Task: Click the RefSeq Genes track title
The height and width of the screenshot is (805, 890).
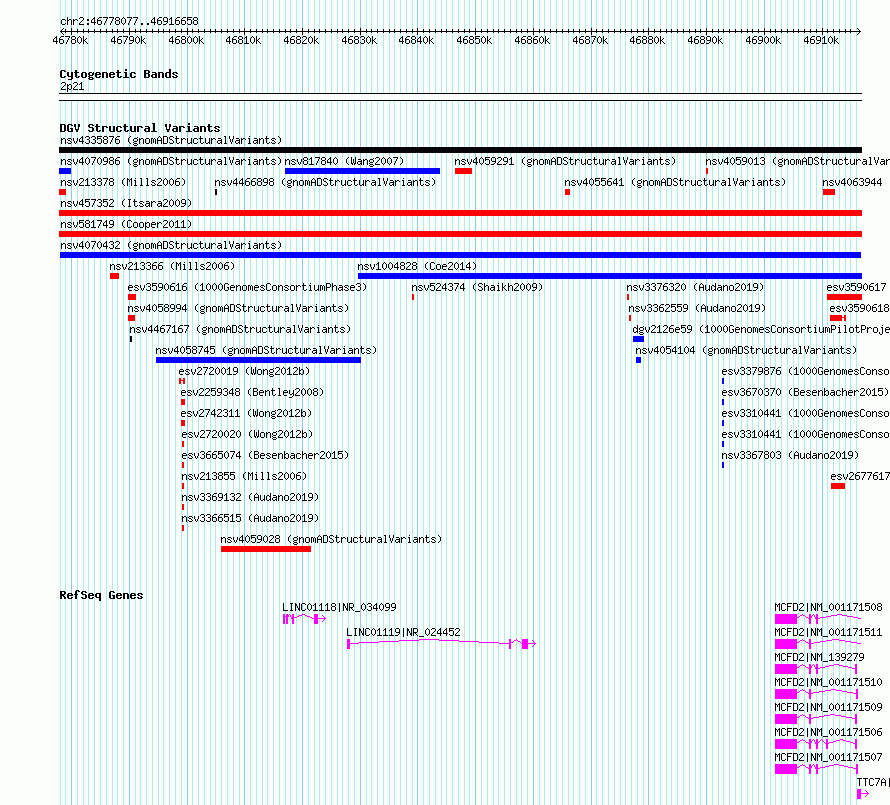Action: [x=101, y=595]
